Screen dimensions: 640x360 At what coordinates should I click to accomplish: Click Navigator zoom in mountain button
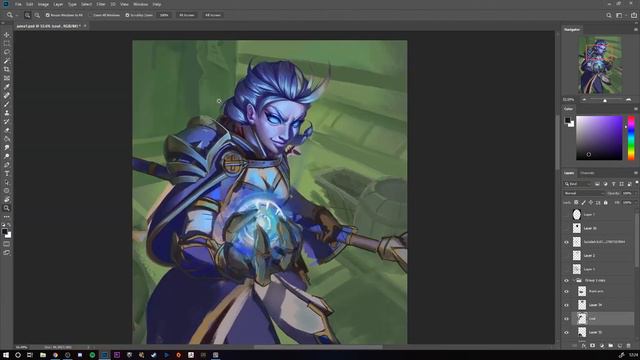(629, 100)
